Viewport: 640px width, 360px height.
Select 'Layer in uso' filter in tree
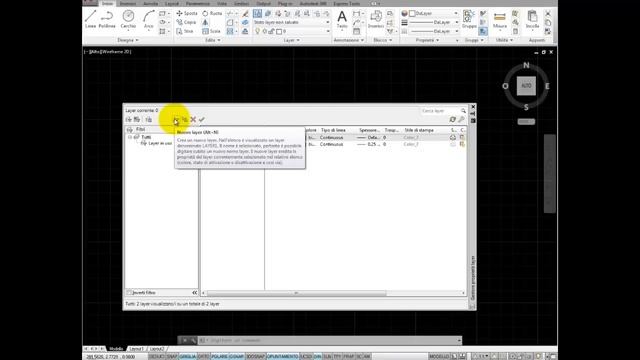pos(157,143)
